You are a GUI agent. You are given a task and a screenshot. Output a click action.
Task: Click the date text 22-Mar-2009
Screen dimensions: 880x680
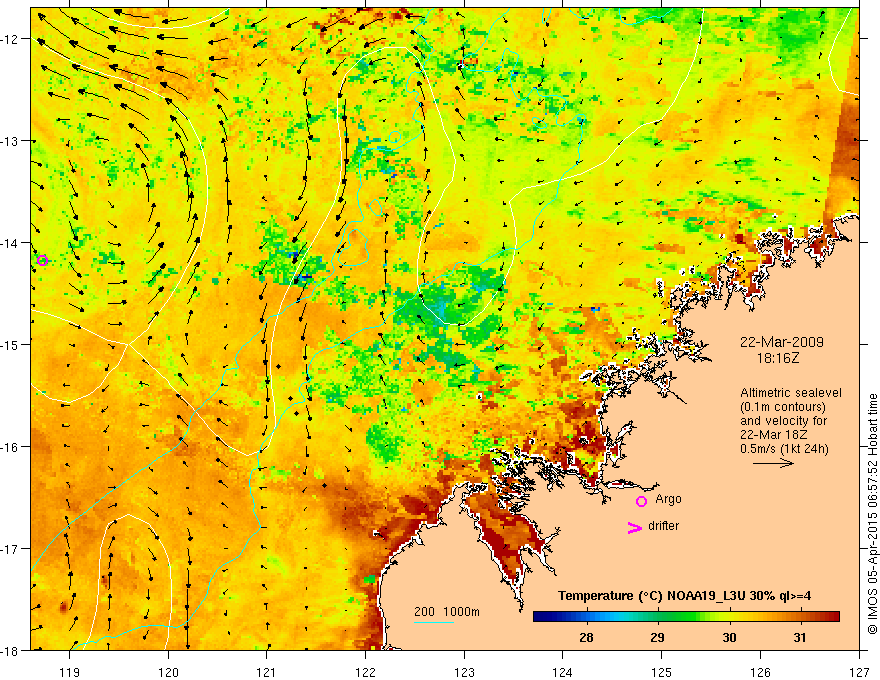click(x=781, y=342)
